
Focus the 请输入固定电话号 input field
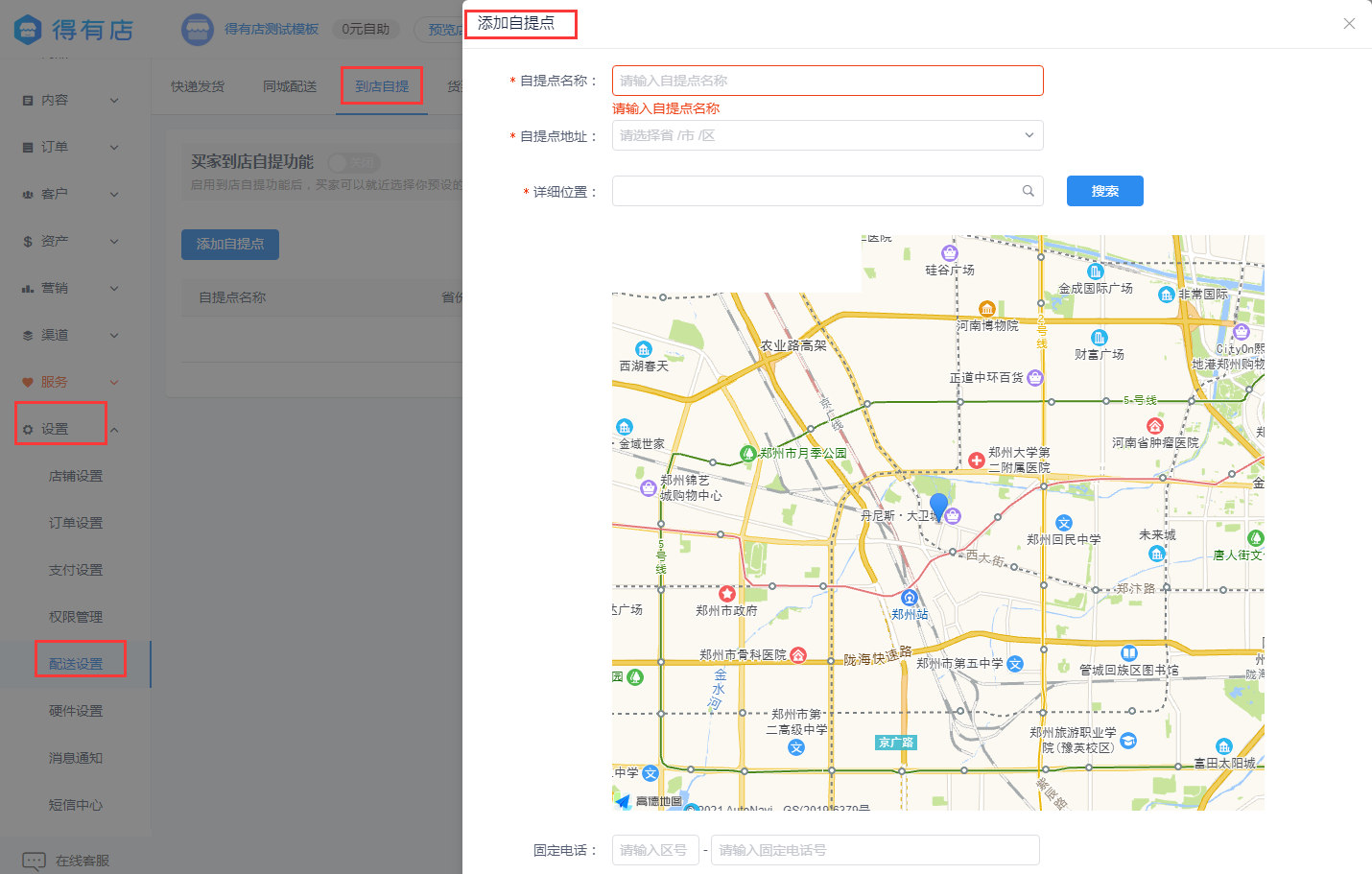(875, 850)
